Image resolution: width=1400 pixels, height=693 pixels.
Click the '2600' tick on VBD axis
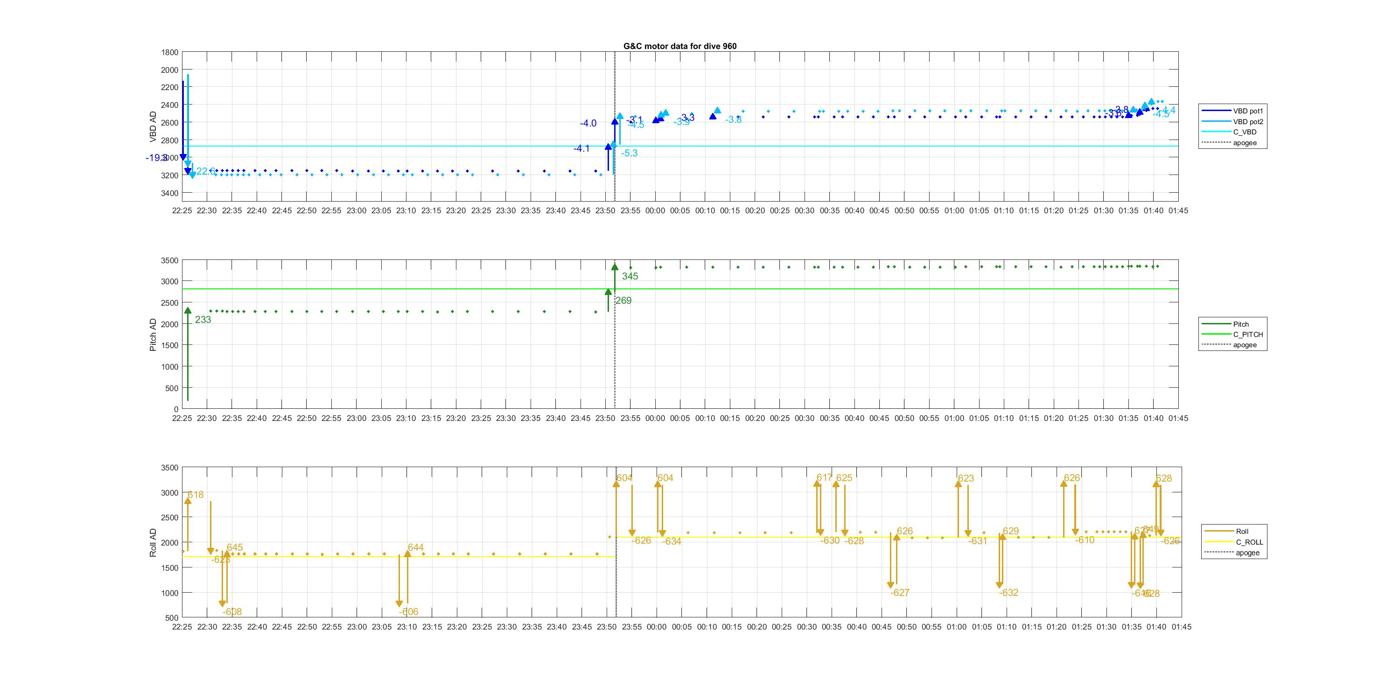pos(169,123)
